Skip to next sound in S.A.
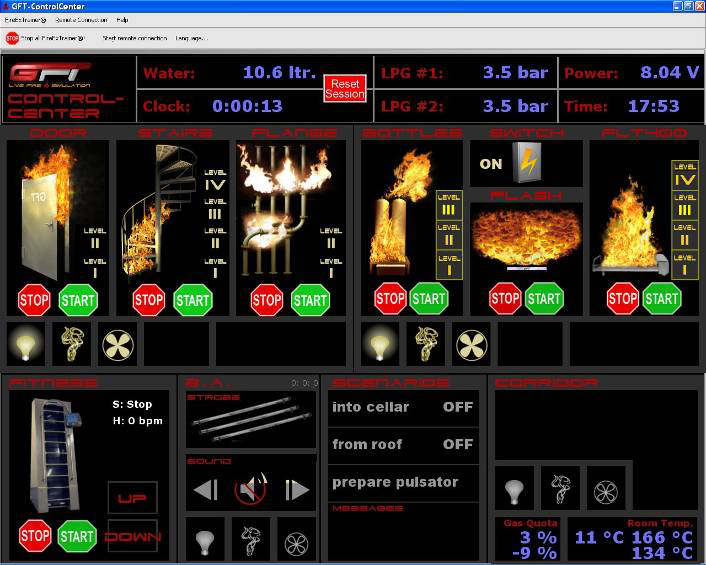 pos(297,490)
